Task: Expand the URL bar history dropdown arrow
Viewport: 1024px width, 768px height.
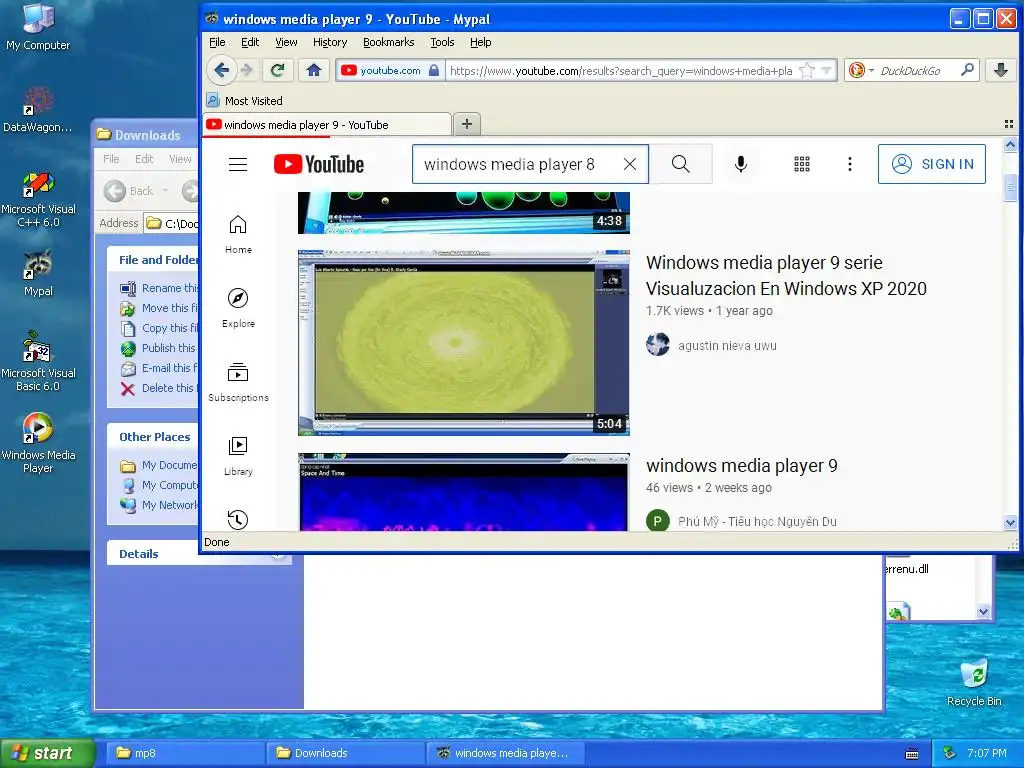Action: click(x=826, y=70)
